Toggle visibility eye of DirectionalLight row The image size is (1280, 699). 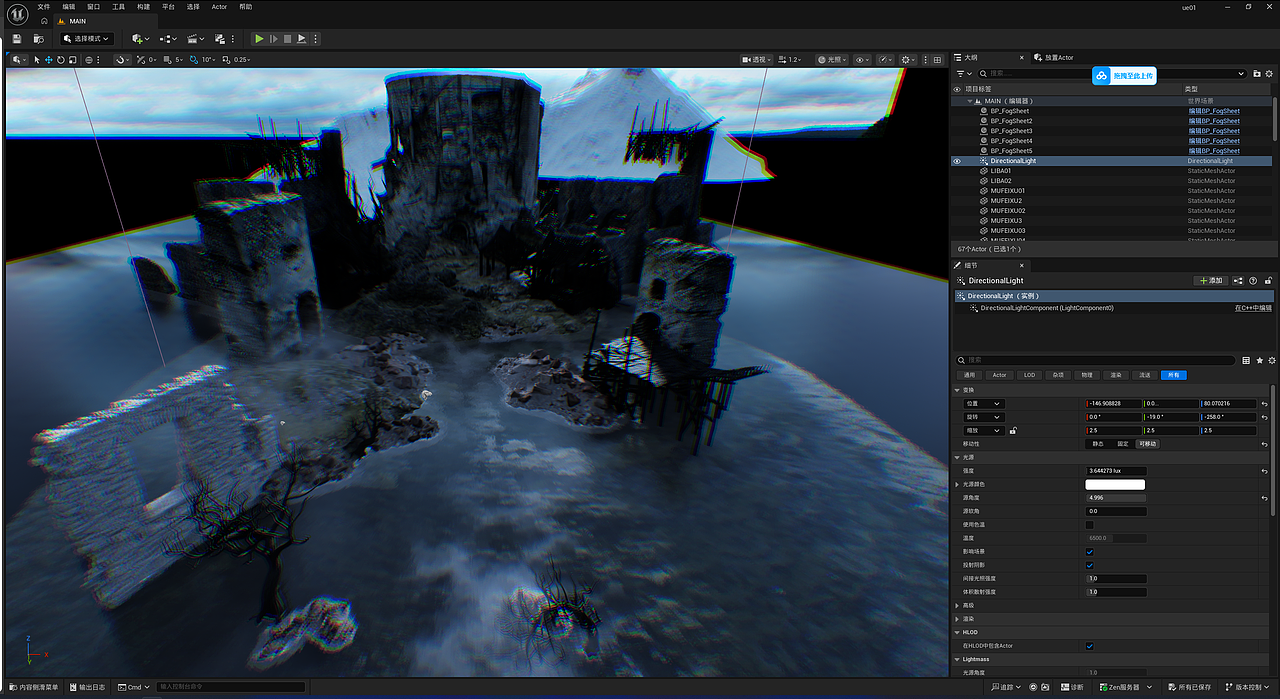point(957,161)
